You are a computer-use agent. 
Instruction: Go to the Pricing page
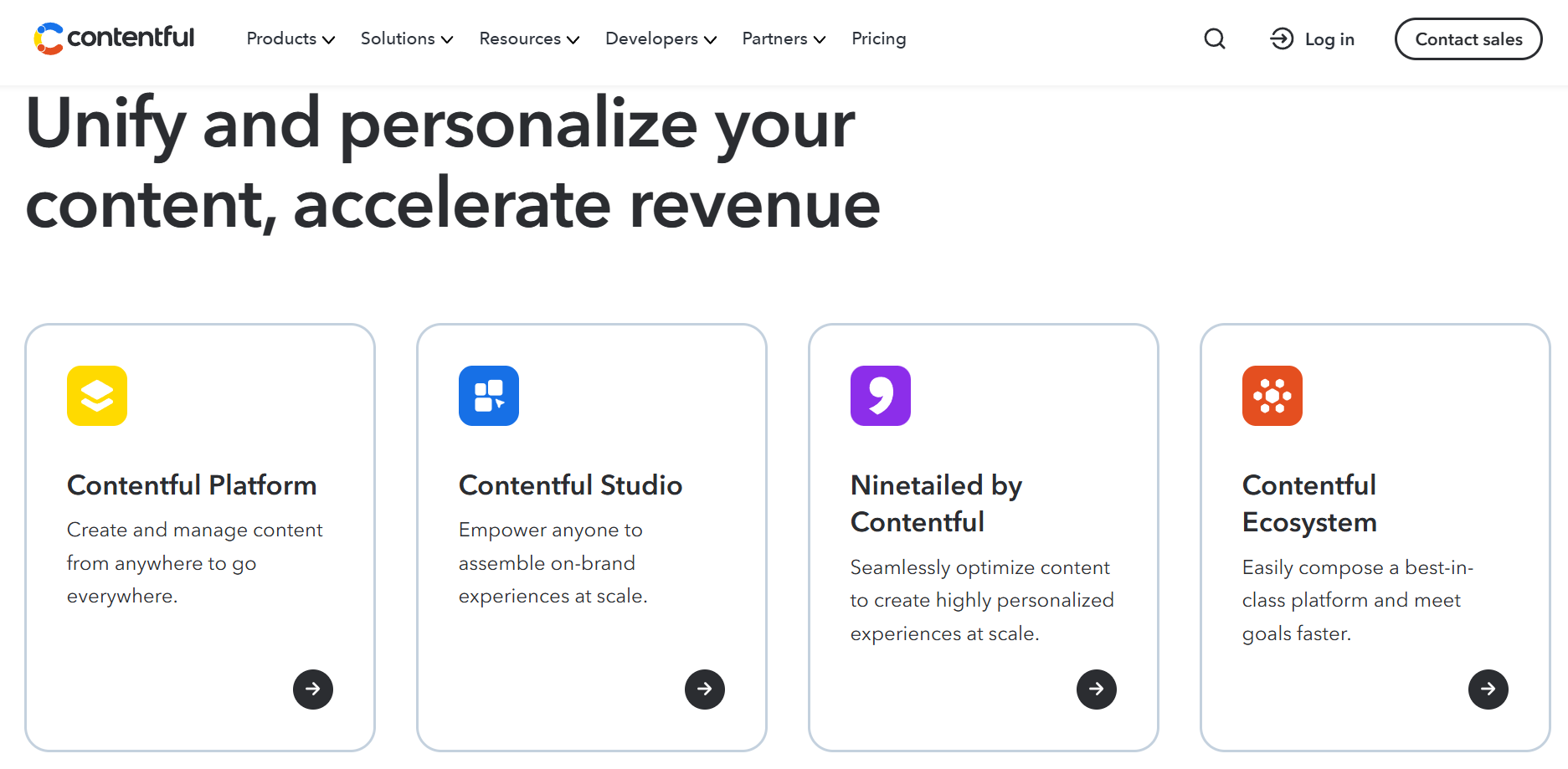click(x=878, y=39)
